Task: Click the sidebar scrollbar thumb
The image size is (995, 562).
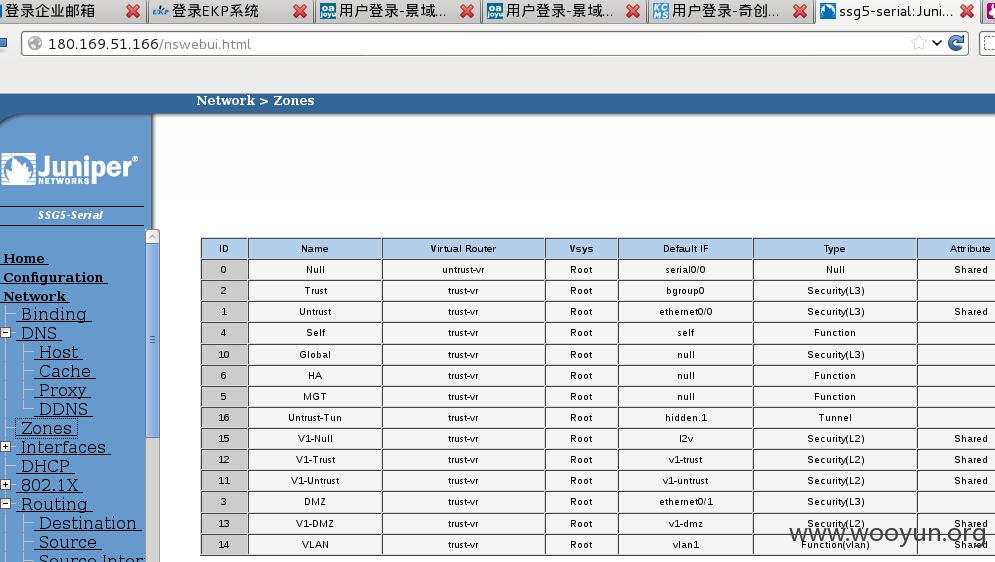Action: coord(152,339)
